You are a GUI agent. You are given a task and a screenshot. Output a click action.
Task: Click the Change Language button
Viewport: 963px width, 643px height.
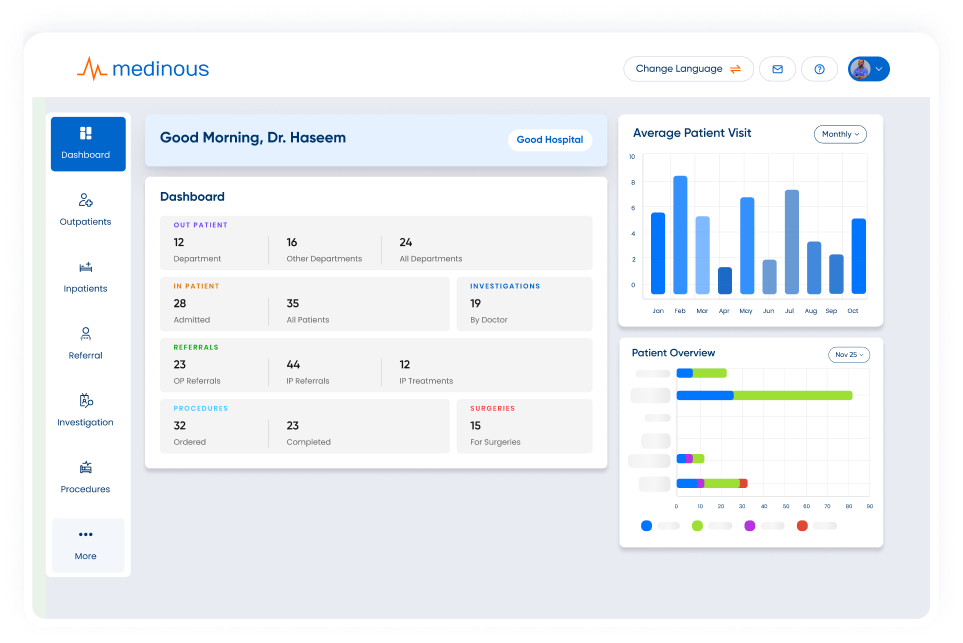click(x=688, y=69)
